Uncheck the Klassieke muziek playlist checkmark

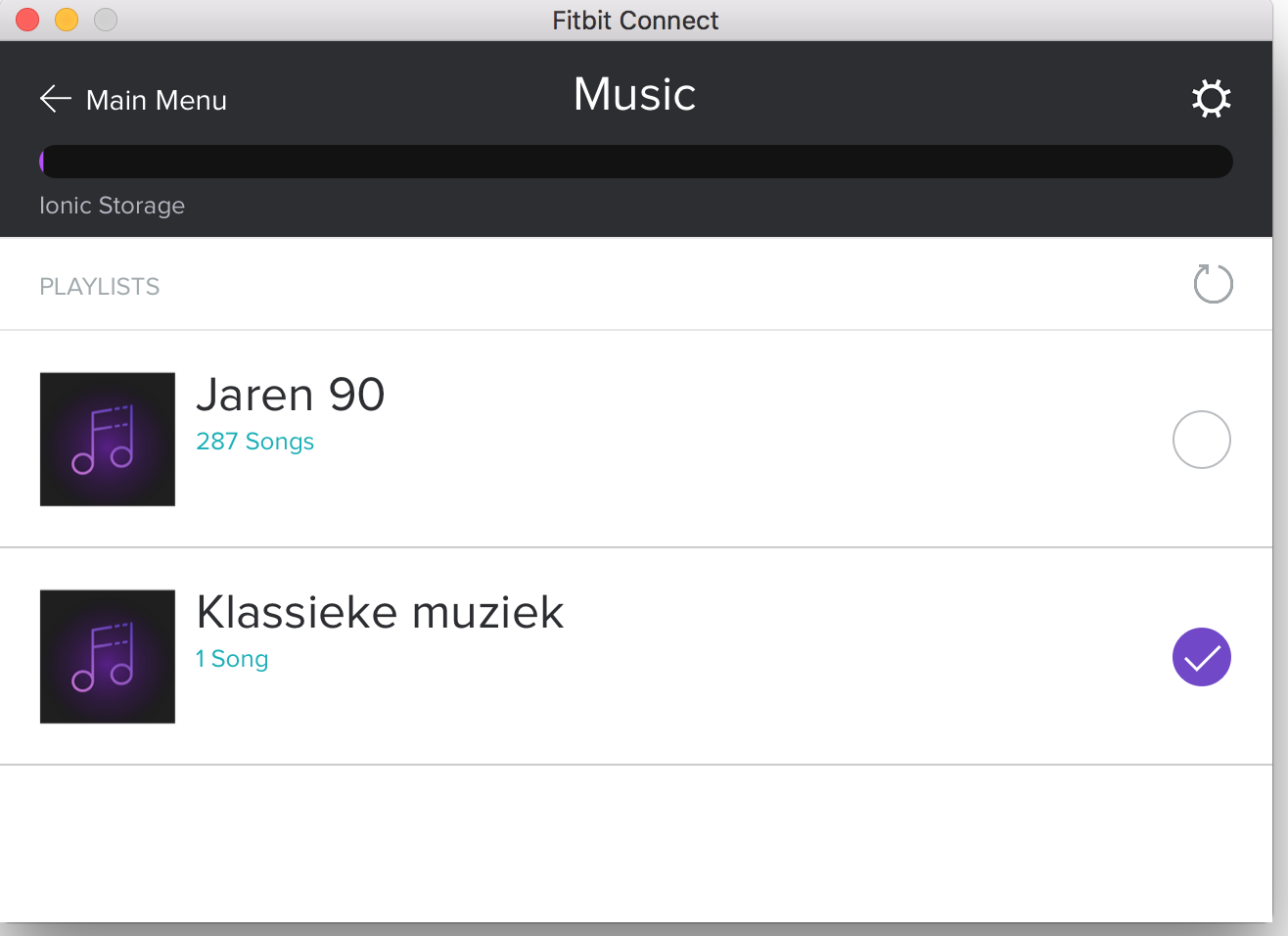click(1201, 657)
